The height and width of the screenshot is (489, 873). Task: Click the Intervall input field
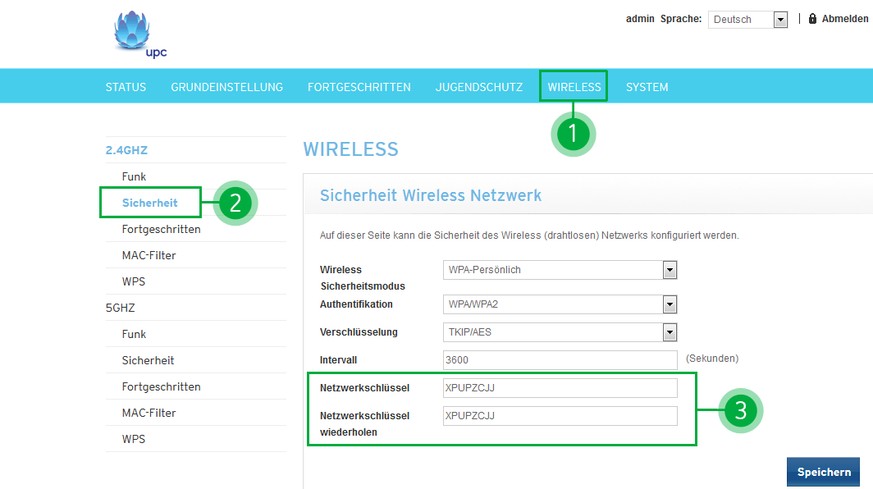coord(560,360)
